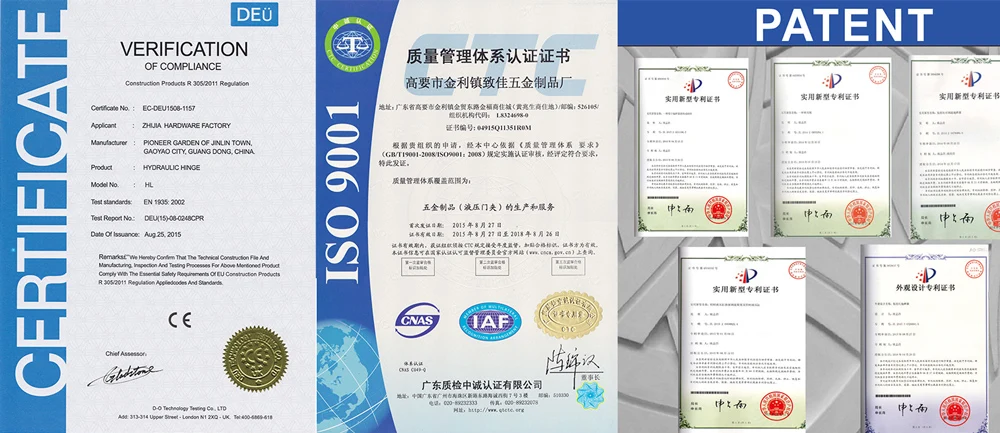Click the 'PATENT' banner heading

(844, 24)
